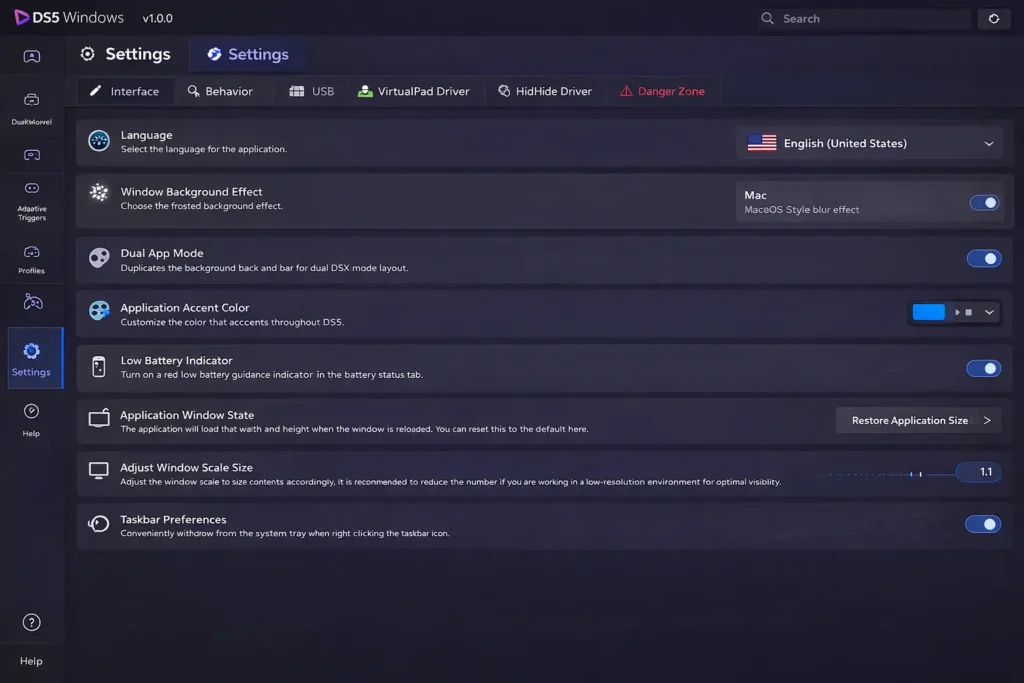Open the VirtualPad Driver tab

click(413, 90)
